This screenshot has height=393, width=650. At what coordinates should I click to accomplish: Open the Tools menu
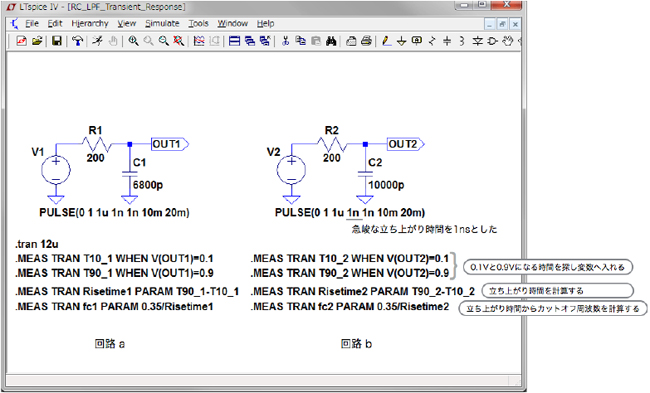coord(198,24)
